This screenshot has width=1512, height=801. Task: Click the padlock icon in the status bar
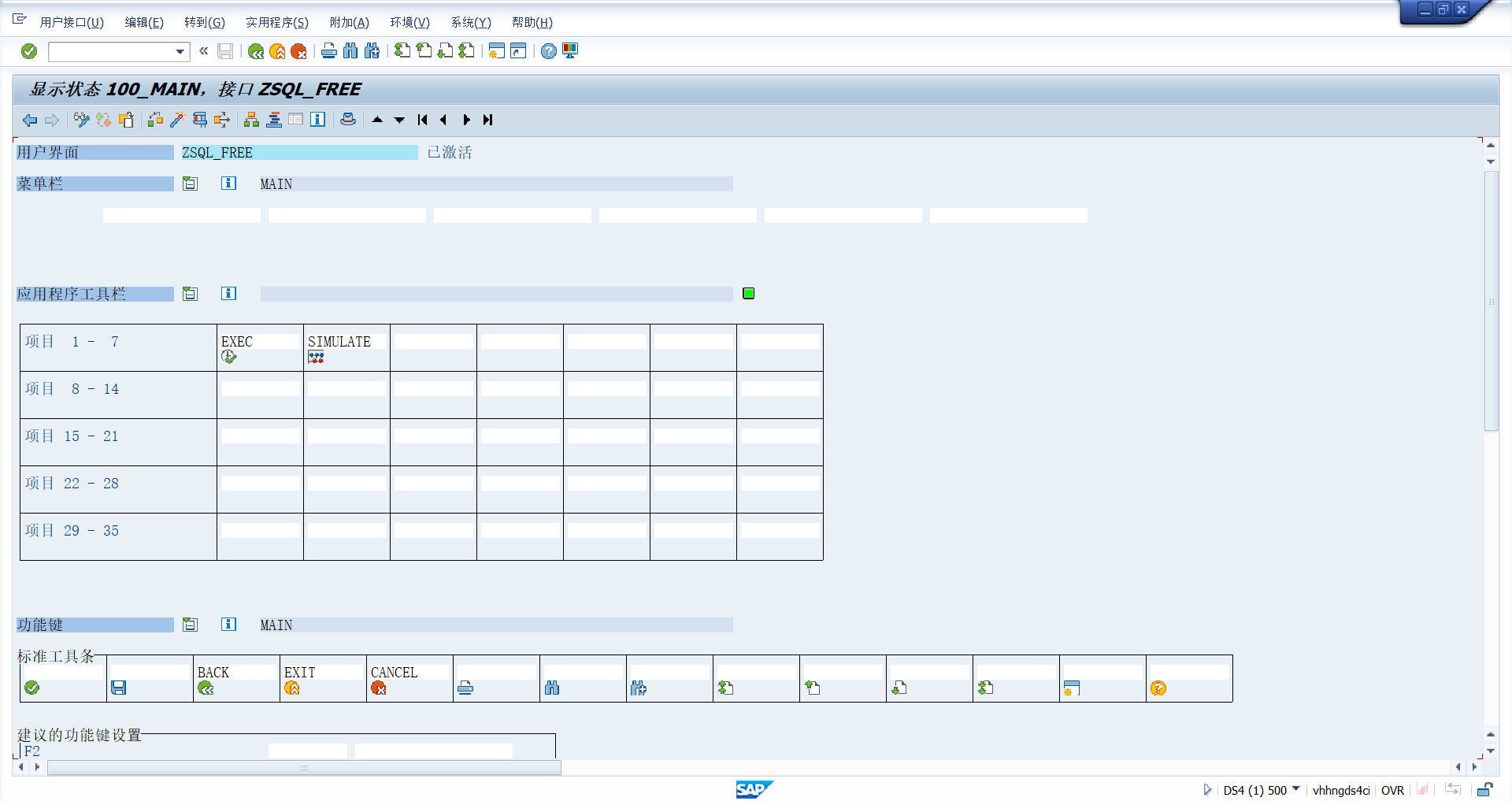pyautogui.click(x=1485, y=789)
